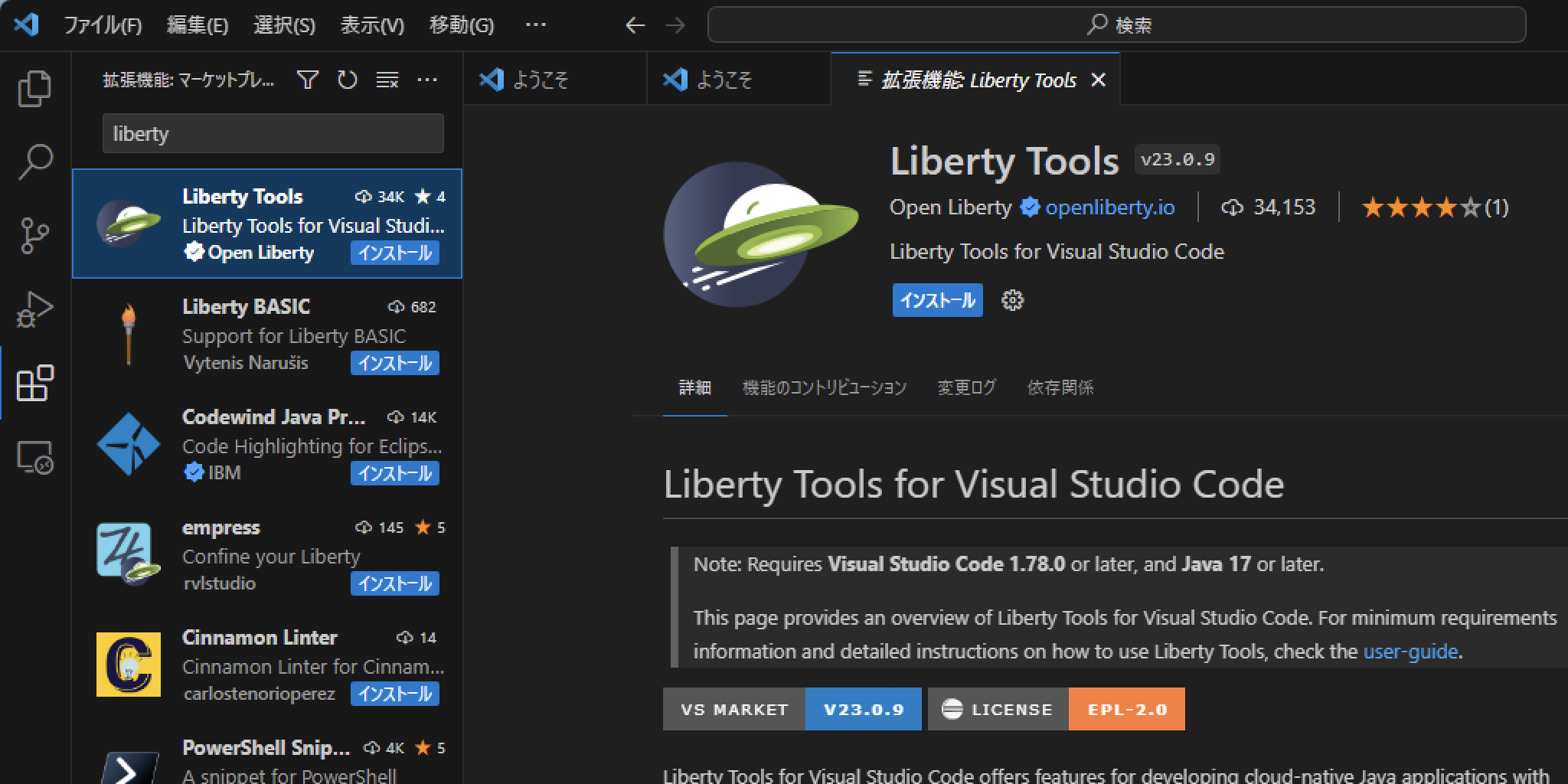Screen dimensions: 1568x784
Task: Open the extensions filter dropdown
Action: coord(307,79)
